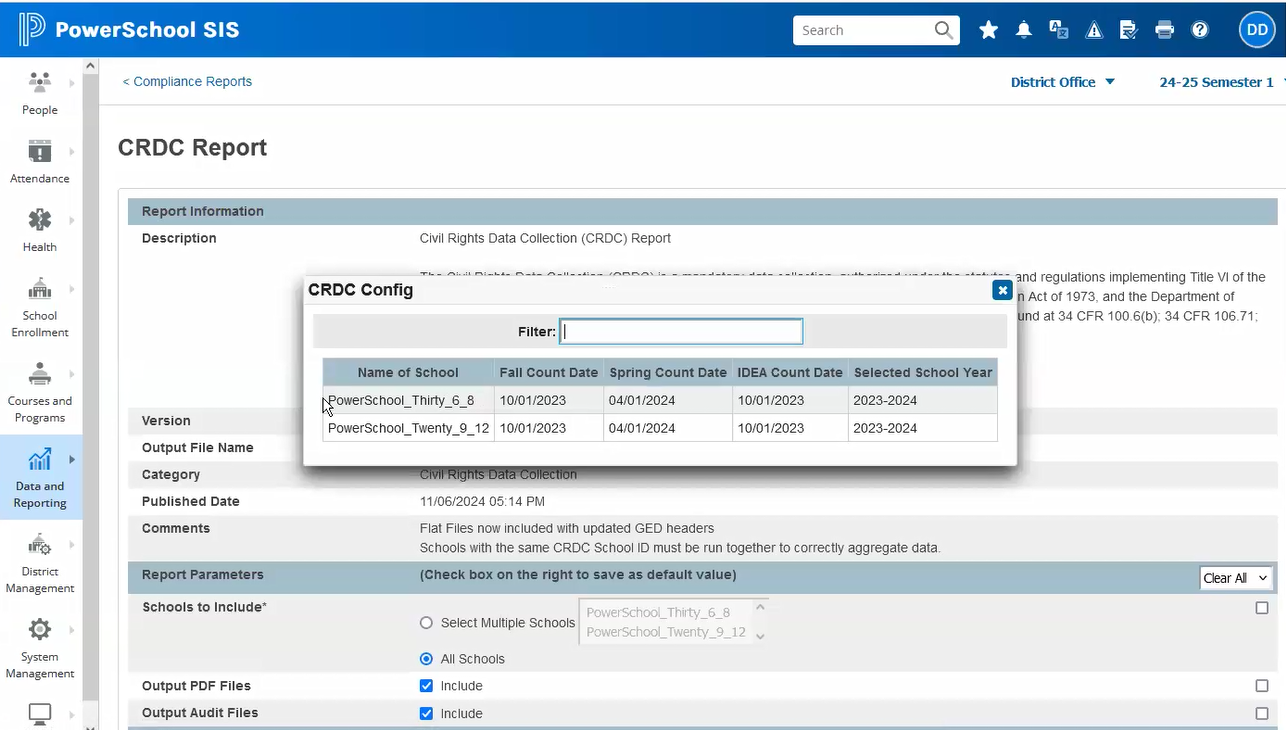The width and height of the screenshot is (1286, 730).
Task: Open the favorites star icon
Action: click(988, 30)
